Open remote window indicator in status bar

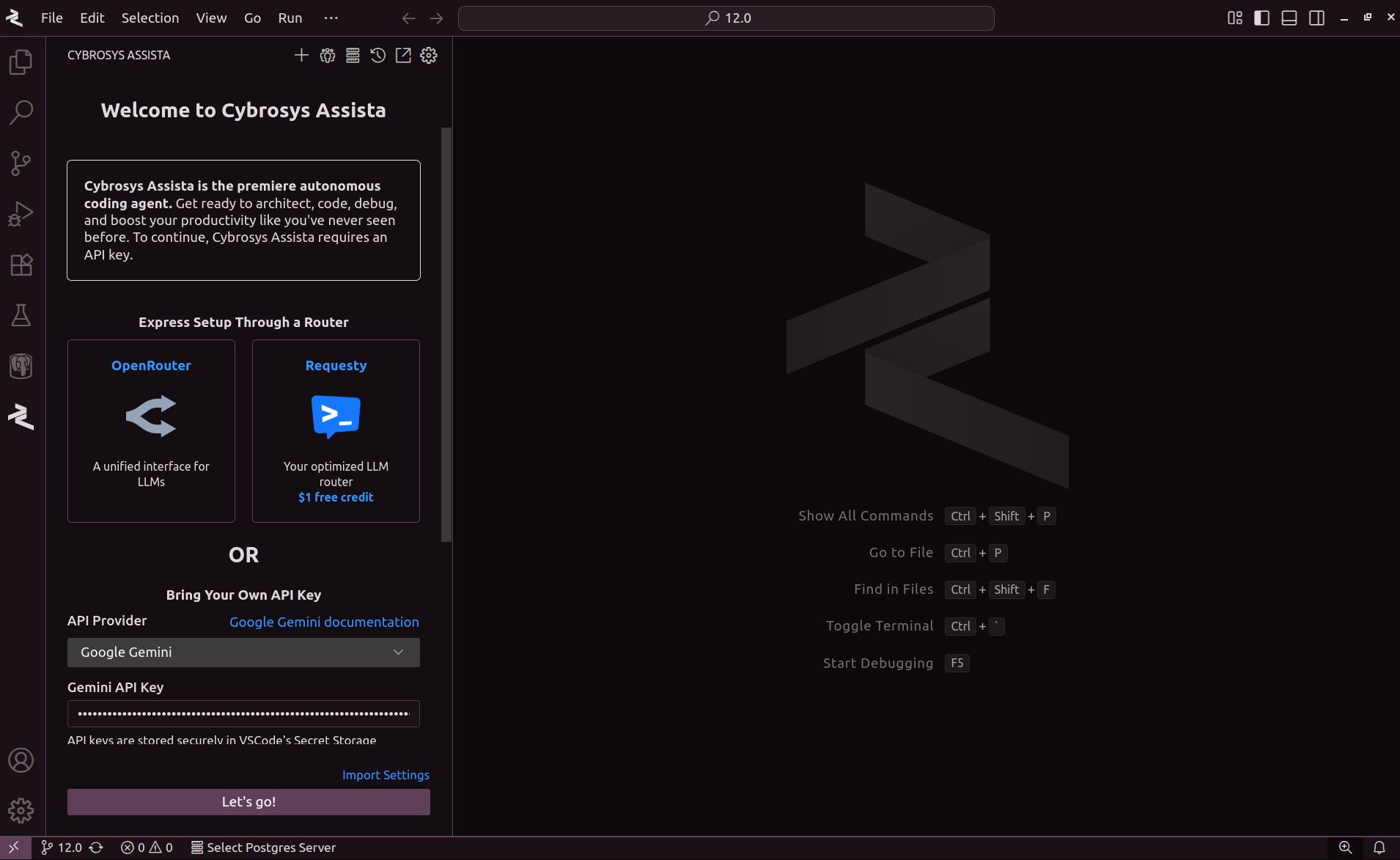click(x=14, y=848)
